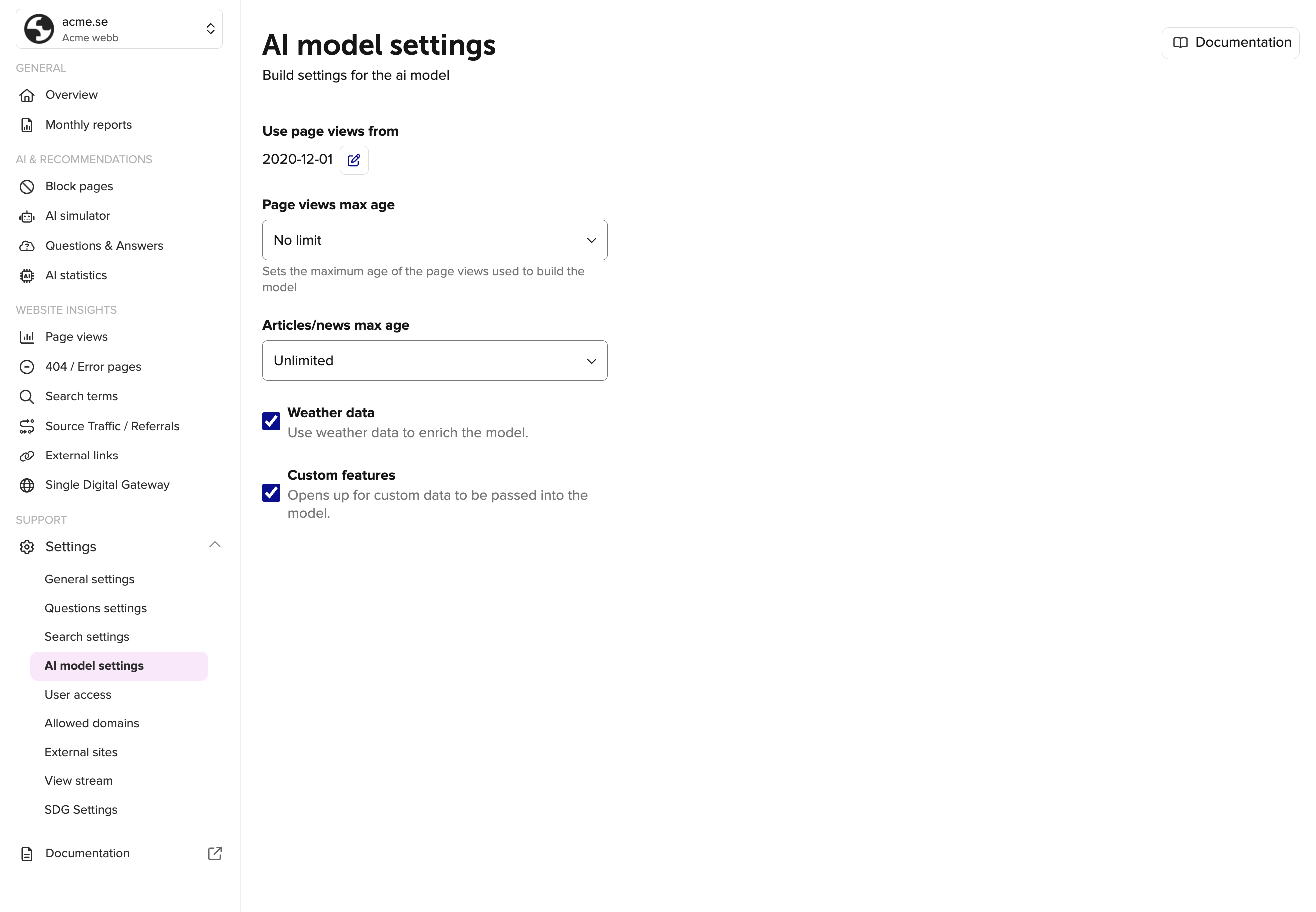
Task: Open the Single Digital Gateway globe icon
Action: (x=27, y=485)
